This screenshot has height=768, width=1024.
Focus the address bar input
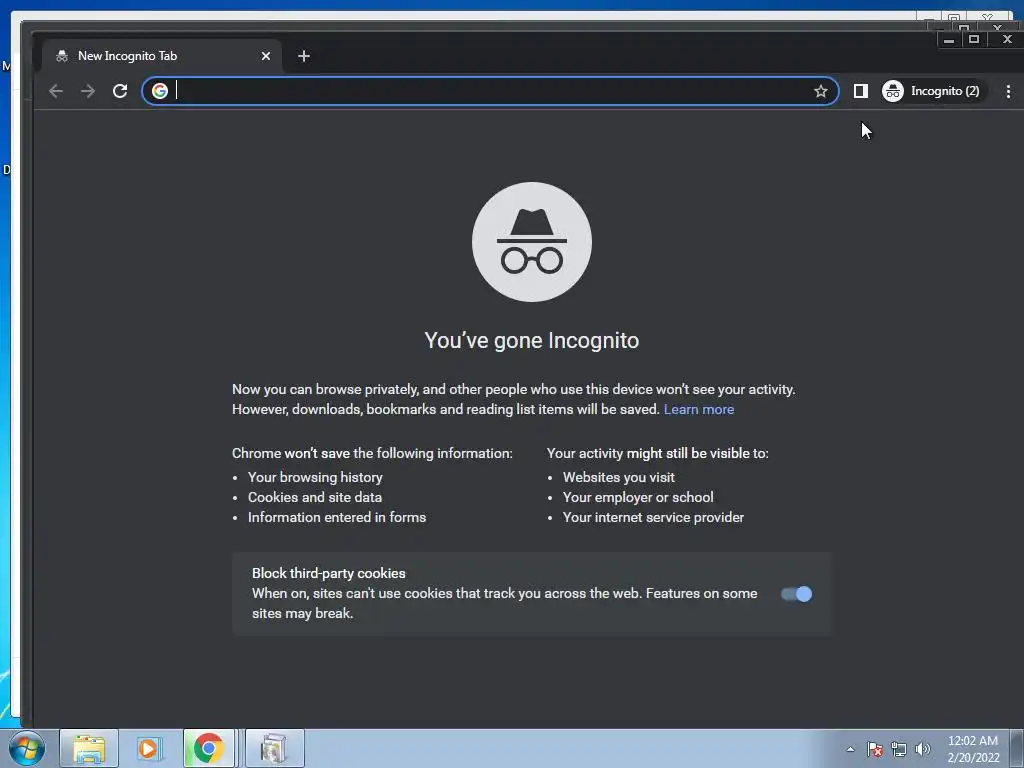point(491,91)
